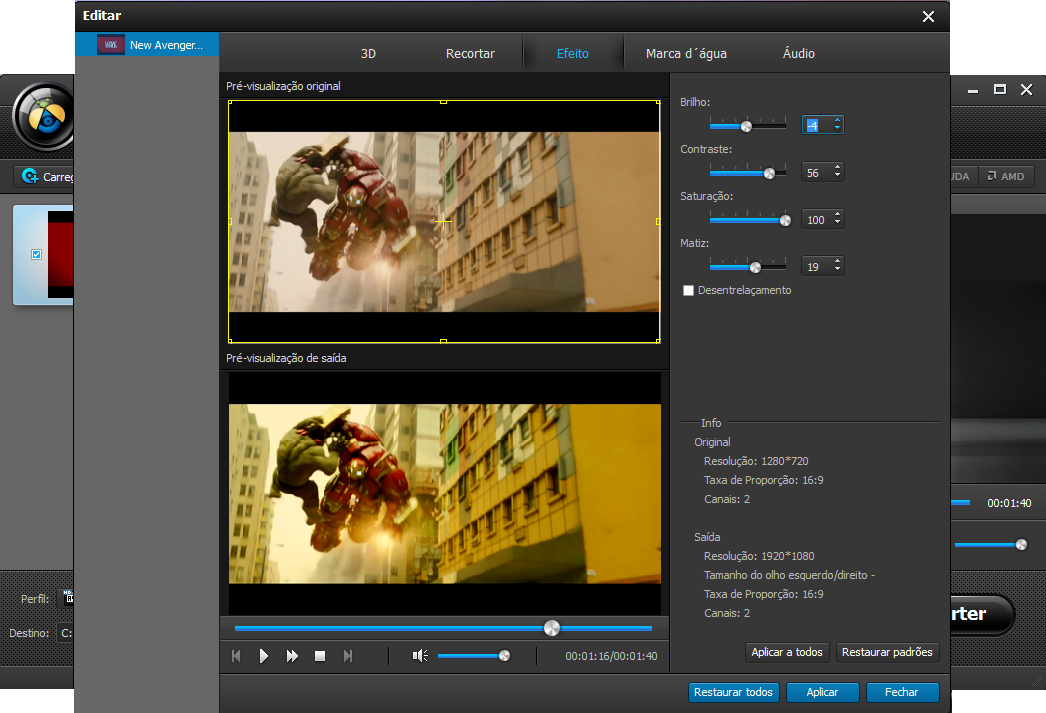Enable the Desentrelaçamento checkbox
Viewport: 1046px width, 713px height.
[x=688, y=291]
